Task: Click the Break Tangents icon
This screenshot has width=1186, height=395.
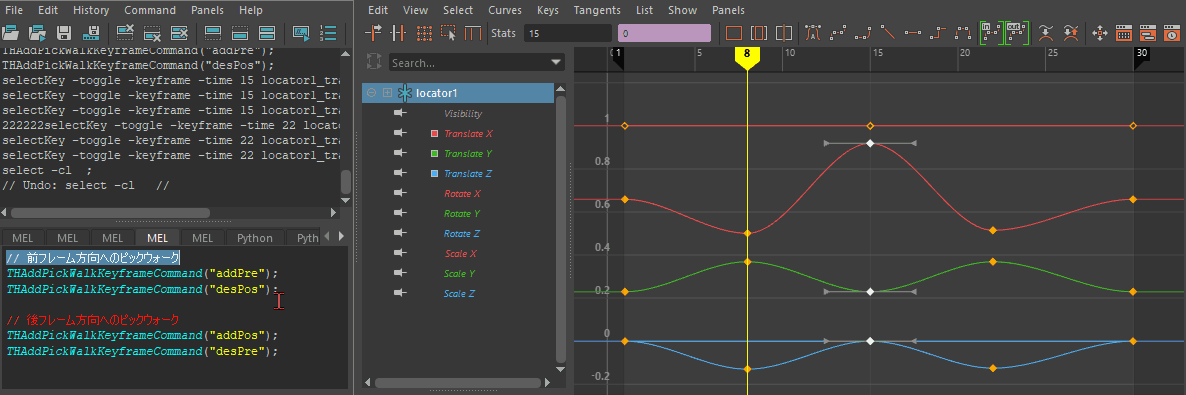Action: click(1046, 33)
